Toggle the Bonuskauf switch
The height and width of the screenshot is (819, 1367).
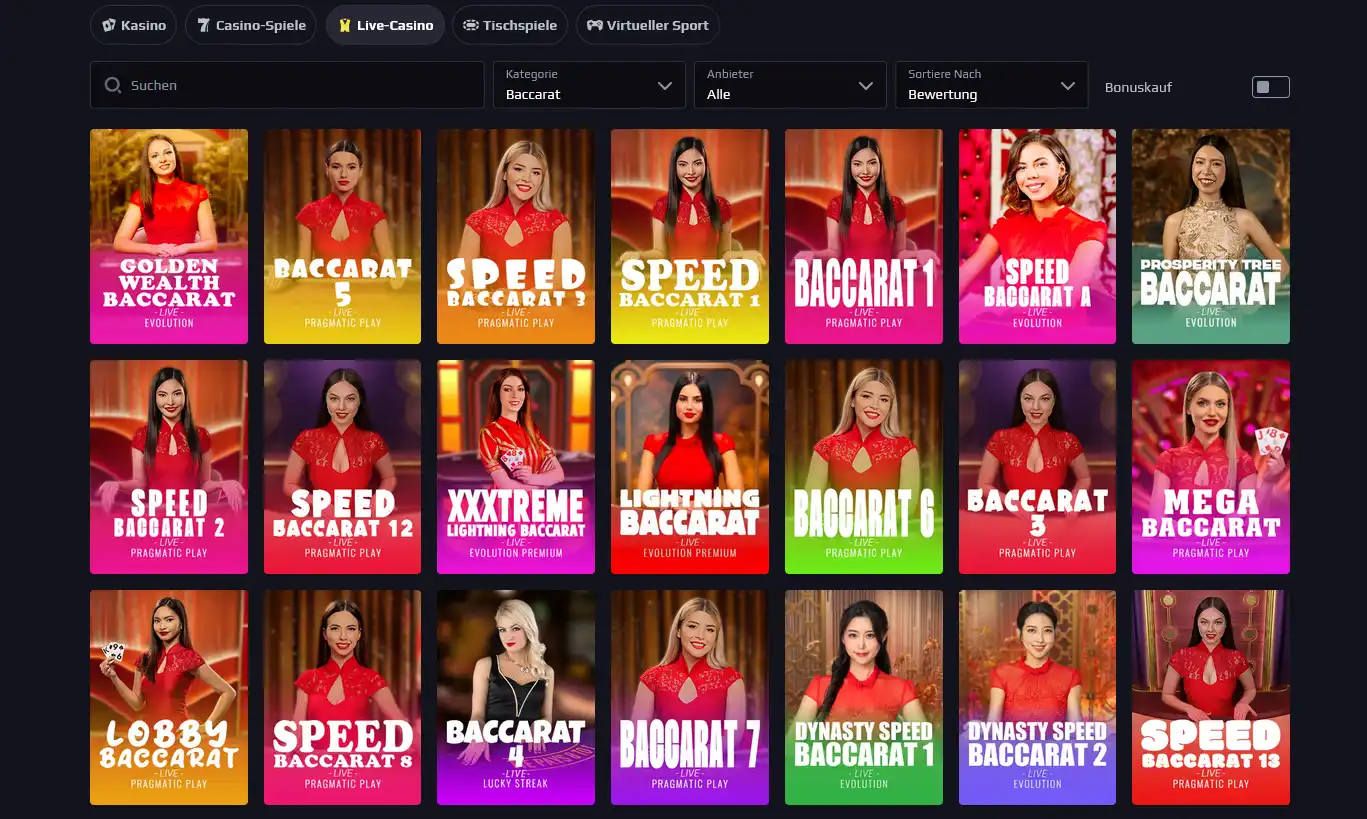1270,87
